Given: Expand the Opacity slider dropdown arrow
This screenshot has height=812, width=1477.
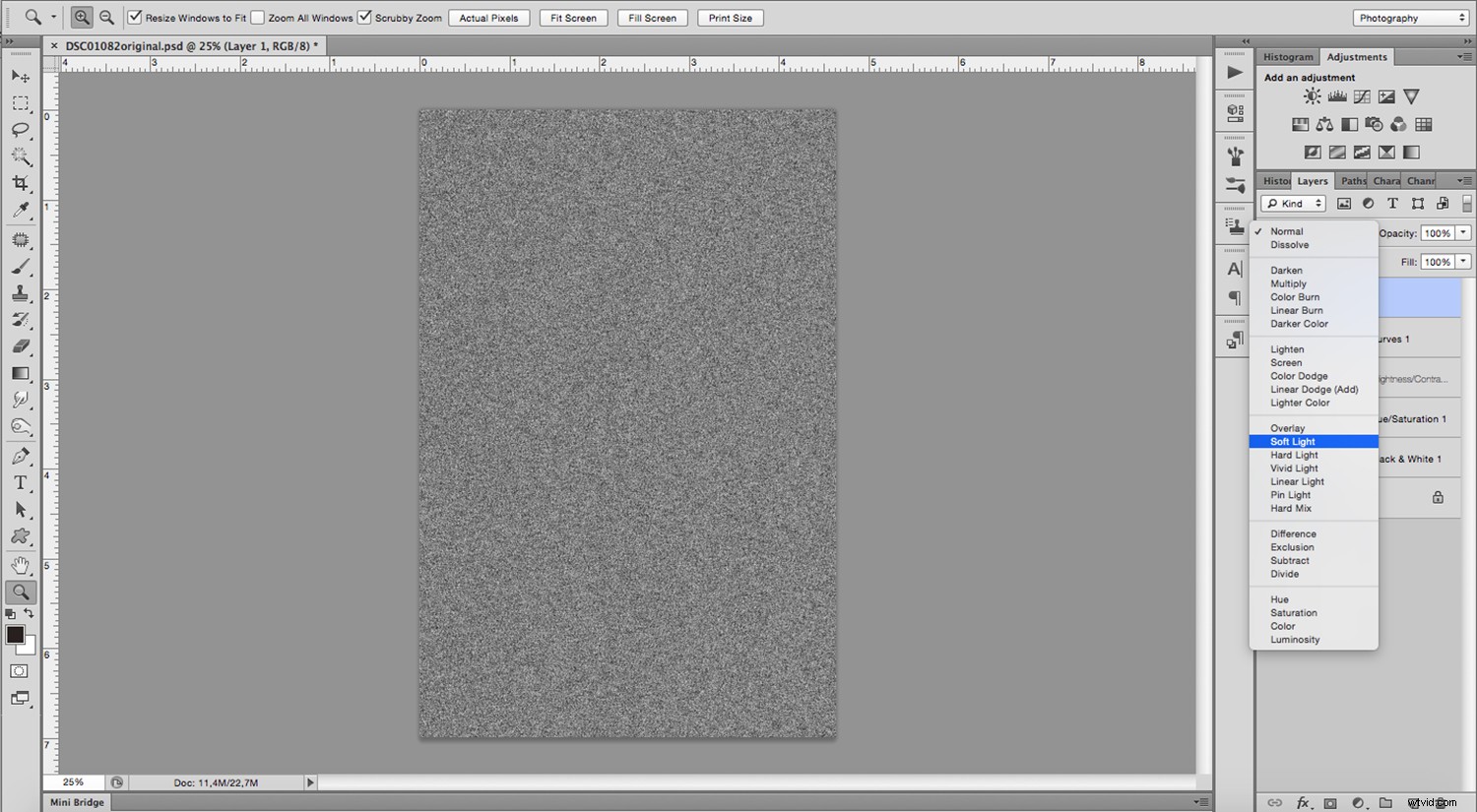Looking at the screenshot, I should [x=1463, y=233].
